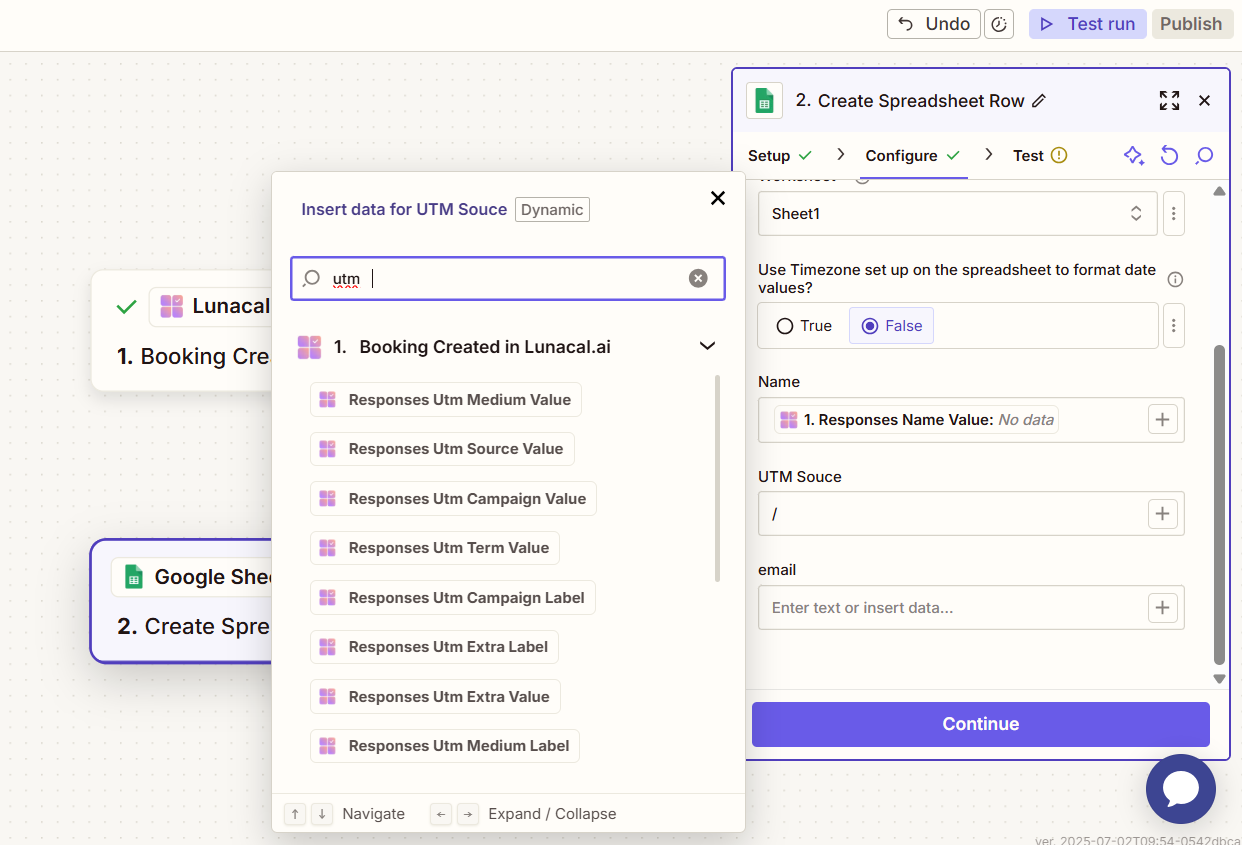Screen dimensions: 1242x845
Task: Open the chat support bubble
Action: (x=1180, y=789)
